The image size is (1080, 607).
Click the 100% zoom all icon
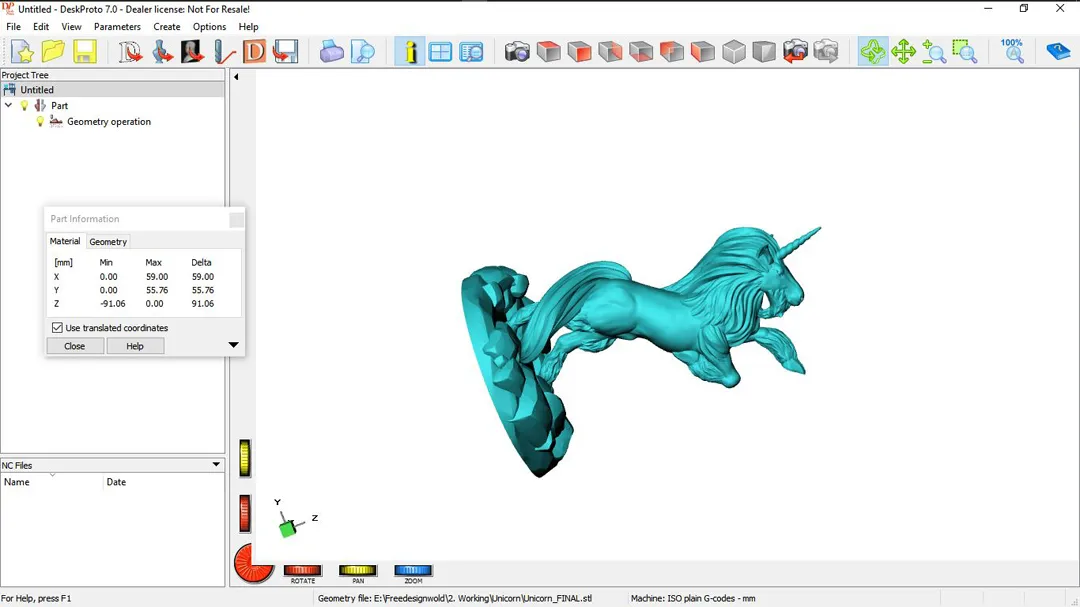pyautogui.click(x=1012, y=52)
